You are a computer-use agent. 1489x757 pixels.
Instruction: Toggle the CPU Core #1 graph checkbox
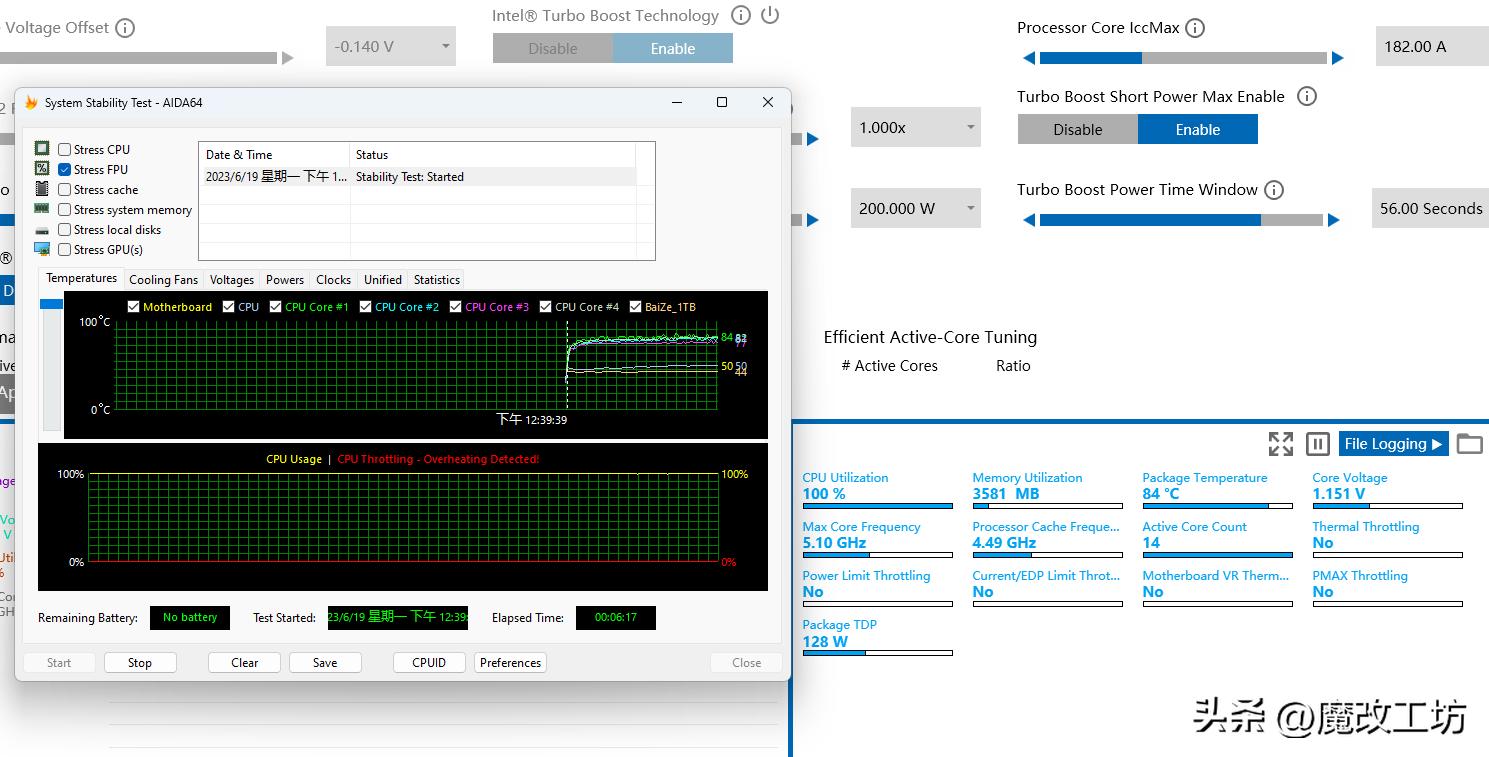click(x=275, y=307)
